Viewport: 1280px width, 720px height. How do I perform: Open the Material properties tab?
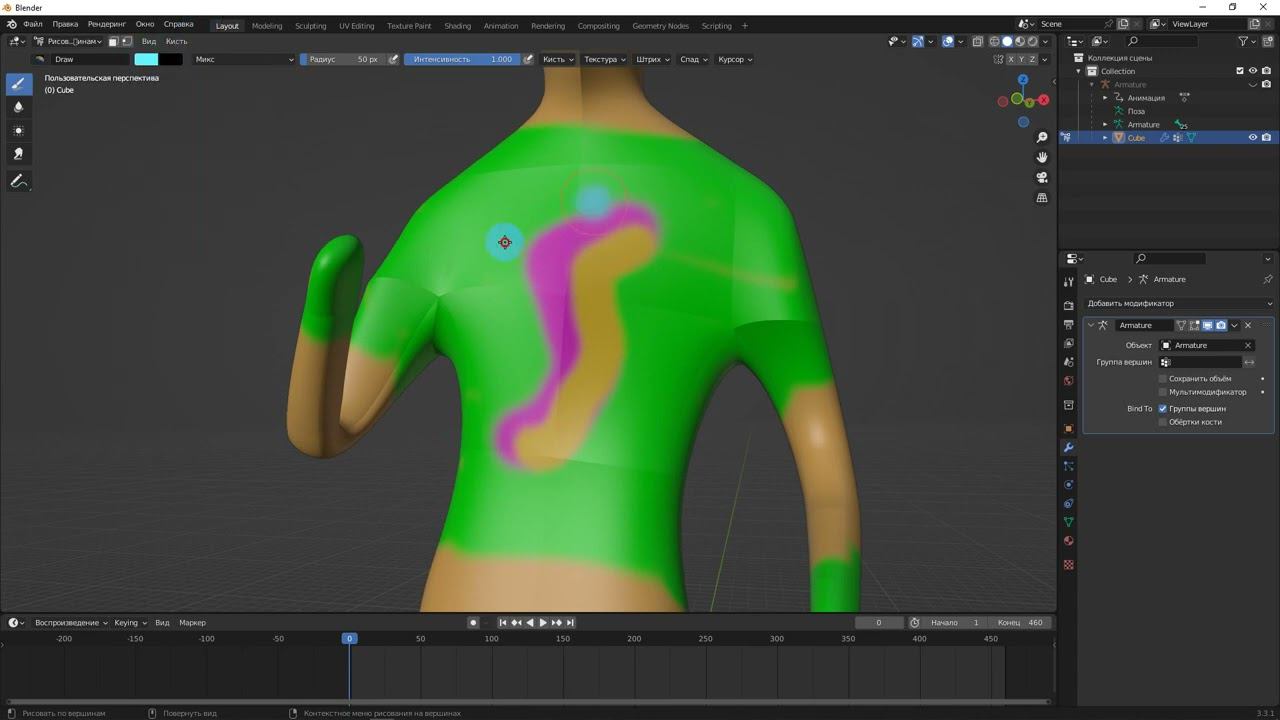pos(1068,541)
